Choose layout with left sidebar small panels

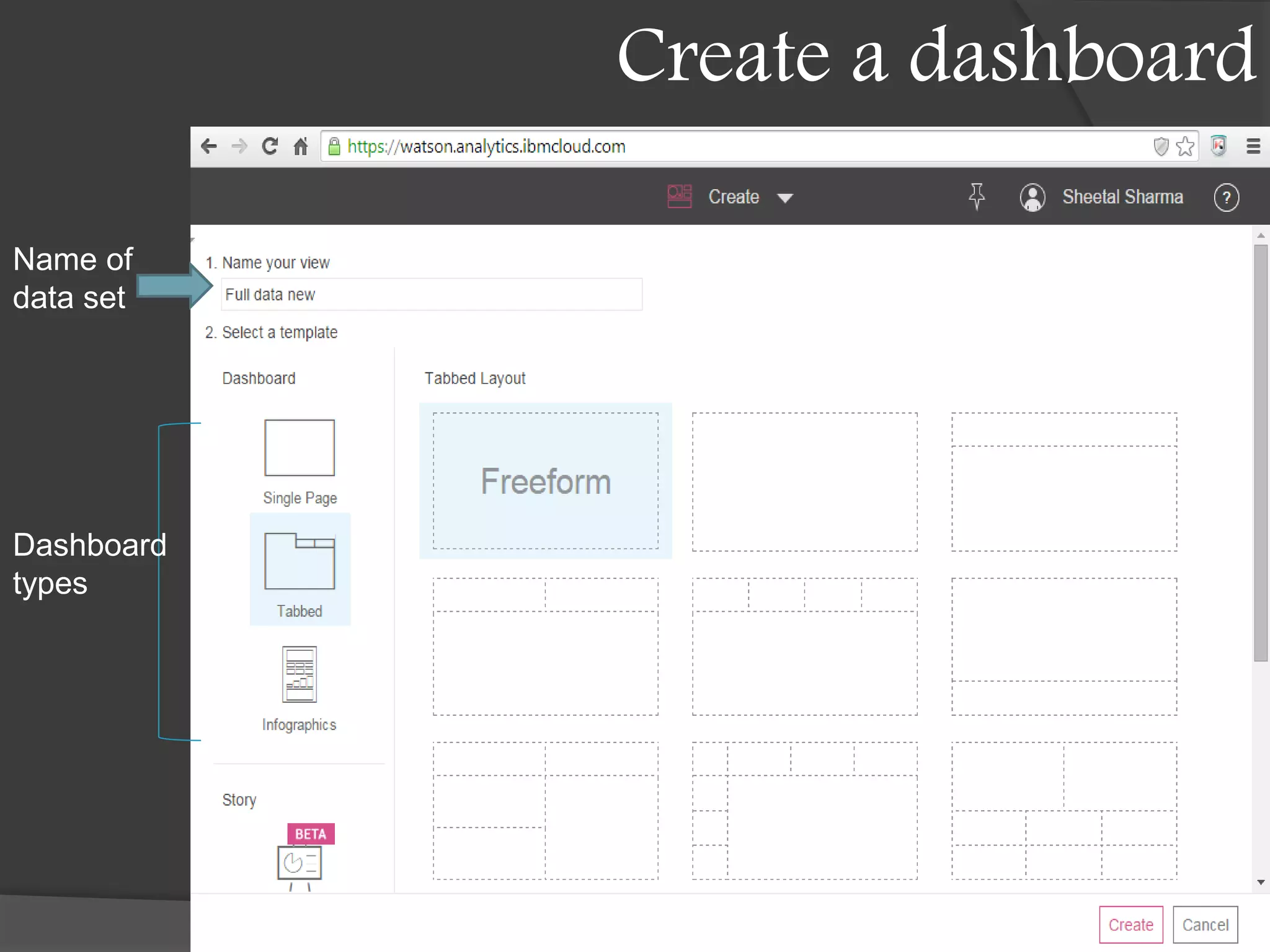(805, 811)
